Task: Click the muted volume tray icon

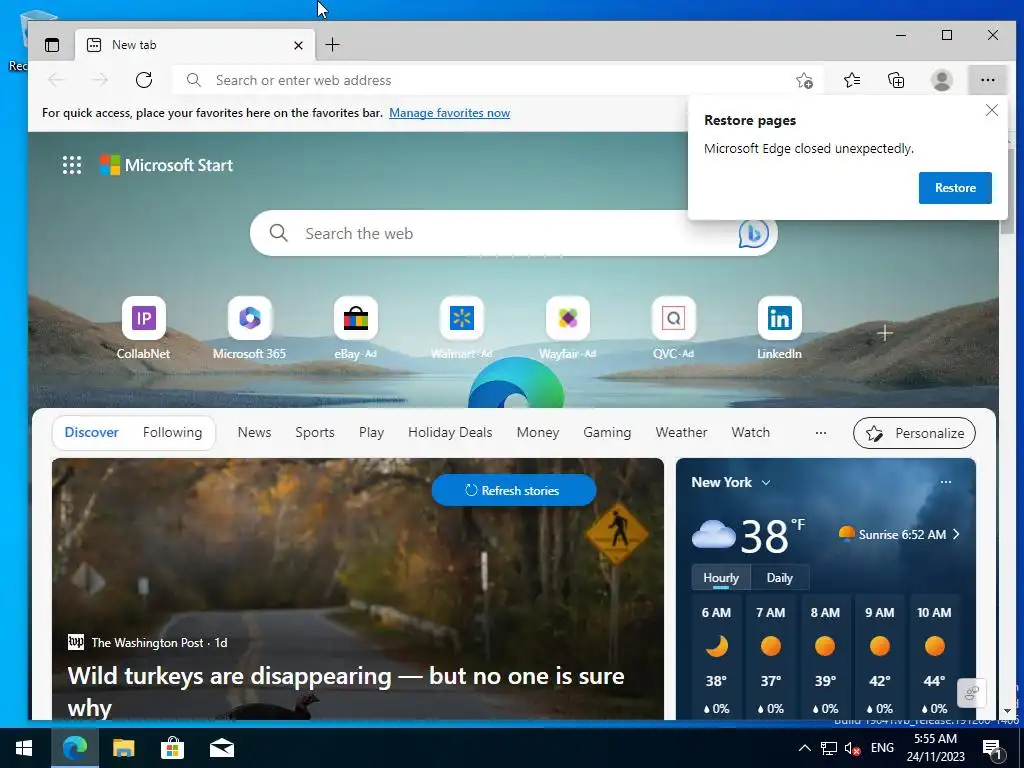Action: tap(852, 748)
